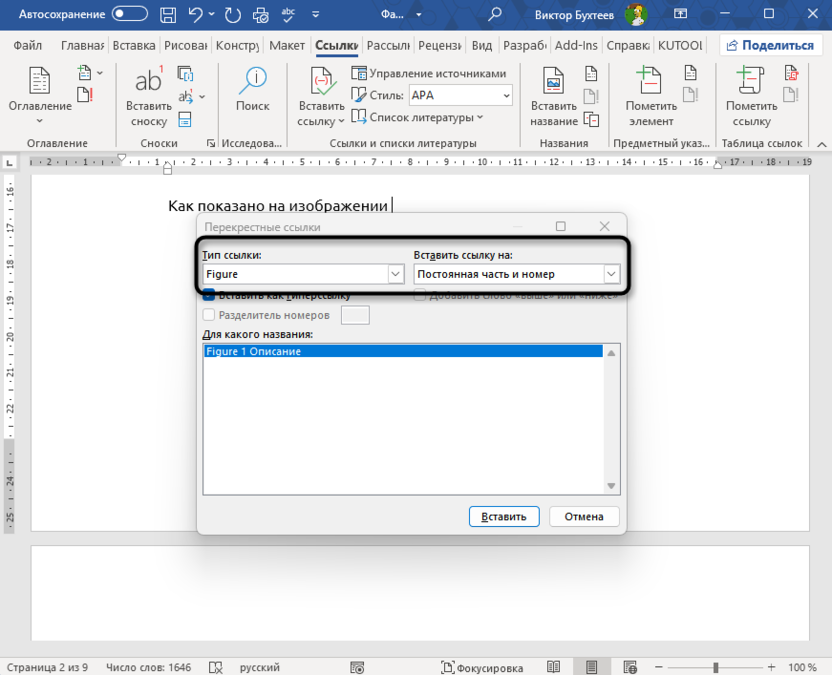The width and height of the screenshot is (832, 675).
Task: Check the number separator (Разделитель номеров) box
Action: coord(209,315)
